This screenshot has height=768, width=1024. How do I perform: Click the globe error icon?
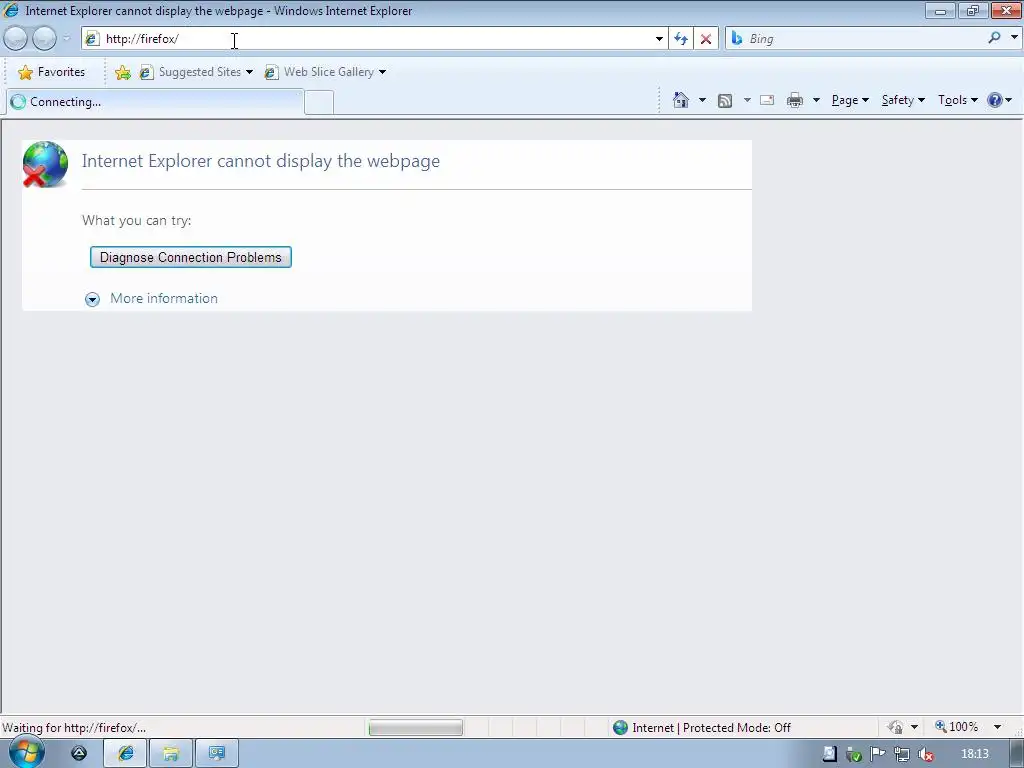45,164
